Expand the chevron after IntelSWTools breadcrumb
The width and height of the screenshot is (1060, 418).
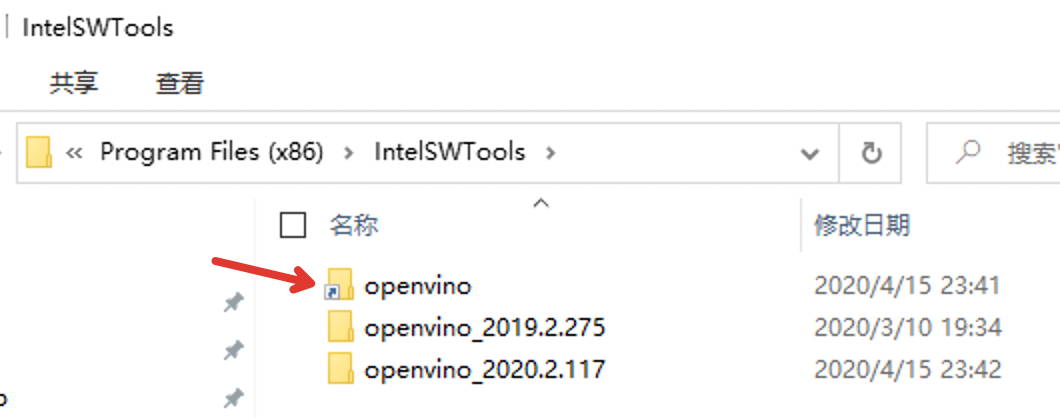click(x=550, y=153)
